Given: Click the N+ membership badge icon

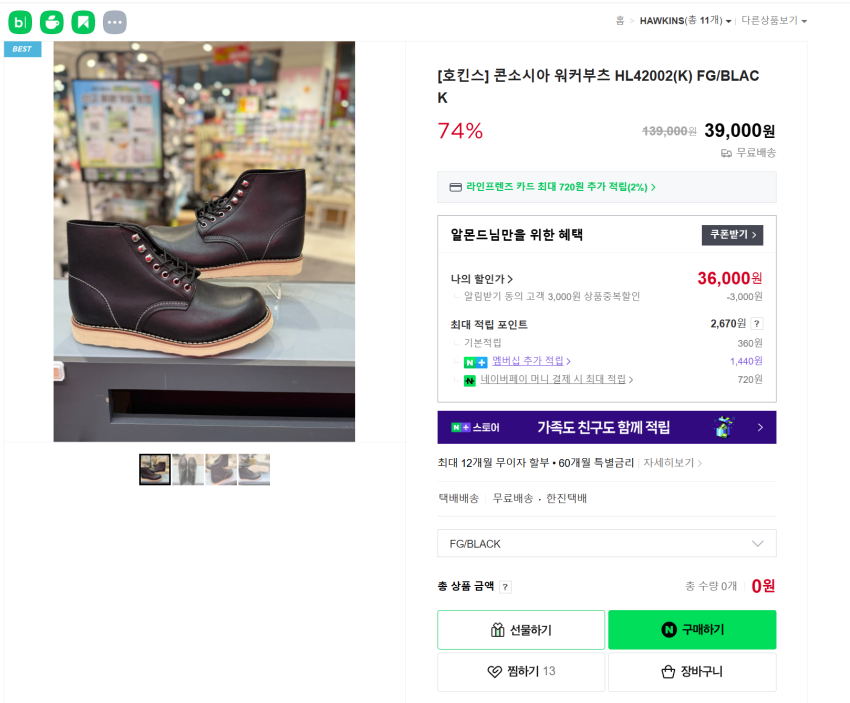Looking at the screenshot, I should [475, 362].
